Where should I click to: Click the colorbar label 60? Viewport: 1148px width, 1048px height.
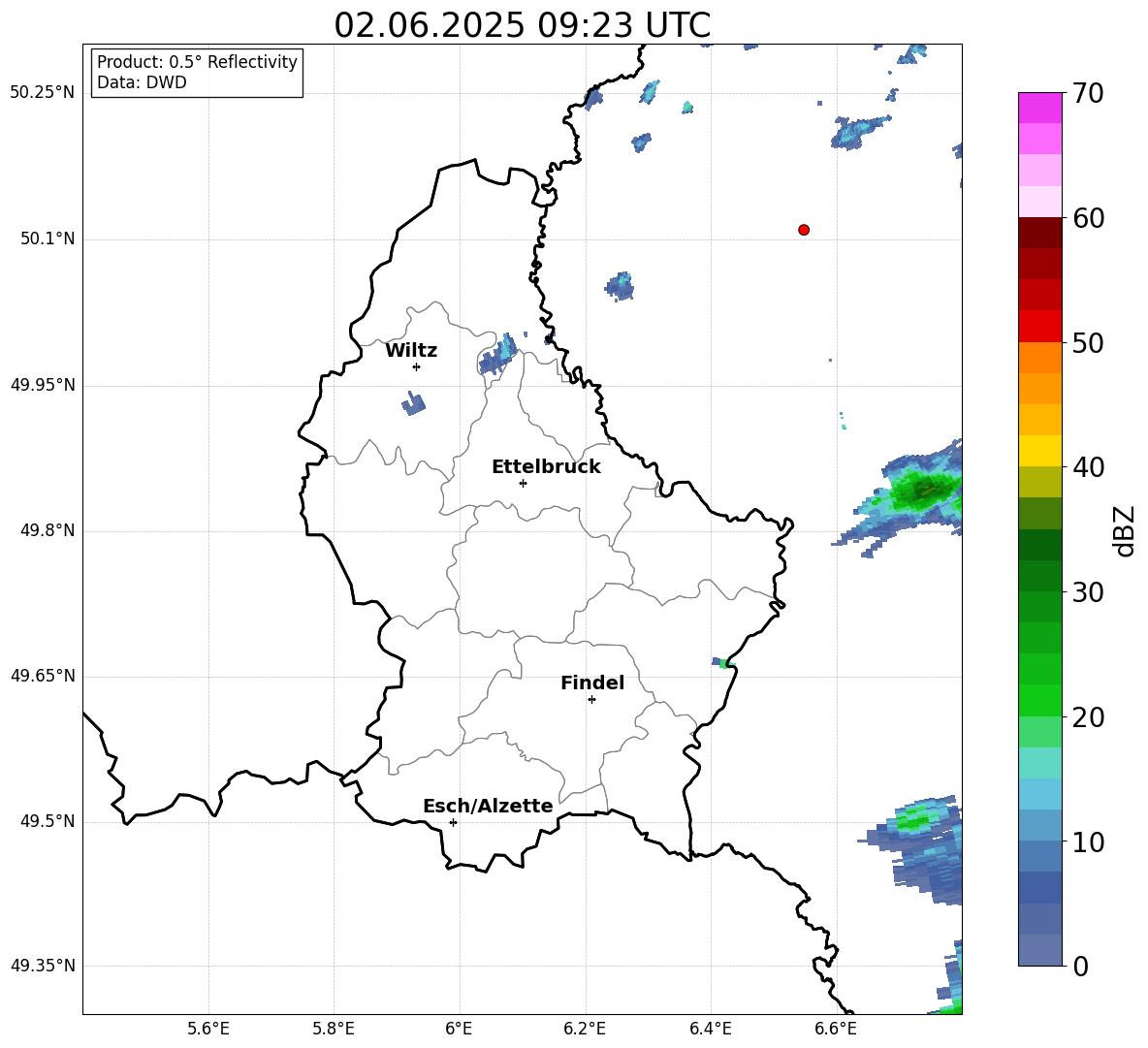[1088, 218]
